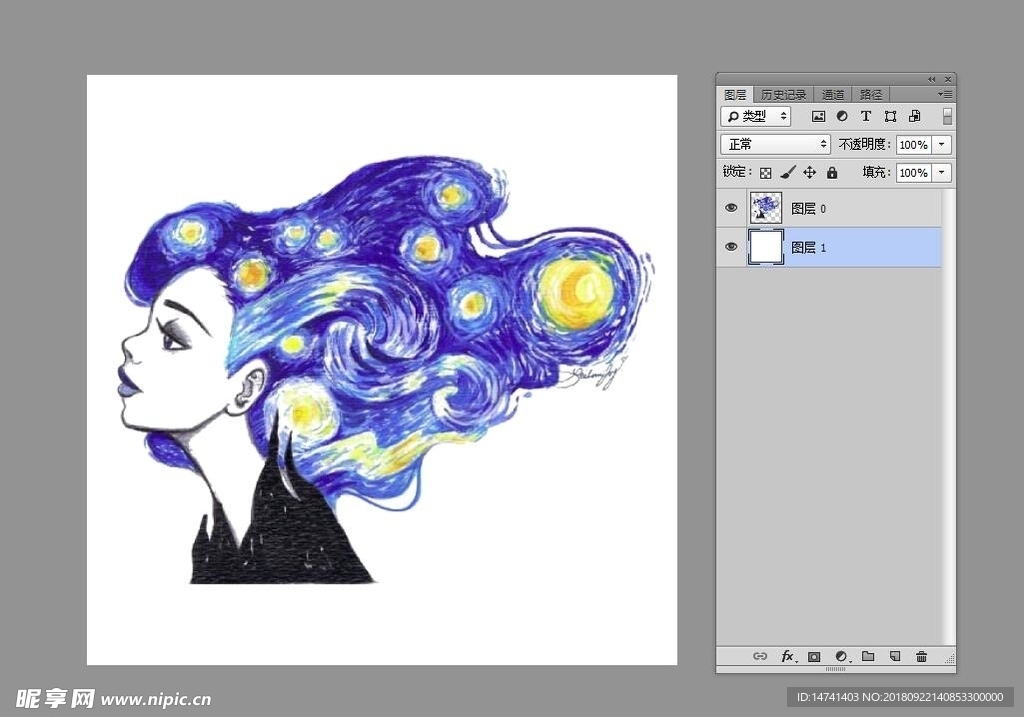Viewport: 1024px width, 717px height.
Task: Open the 类型 filter type dropdown
Action: [756, 116]
